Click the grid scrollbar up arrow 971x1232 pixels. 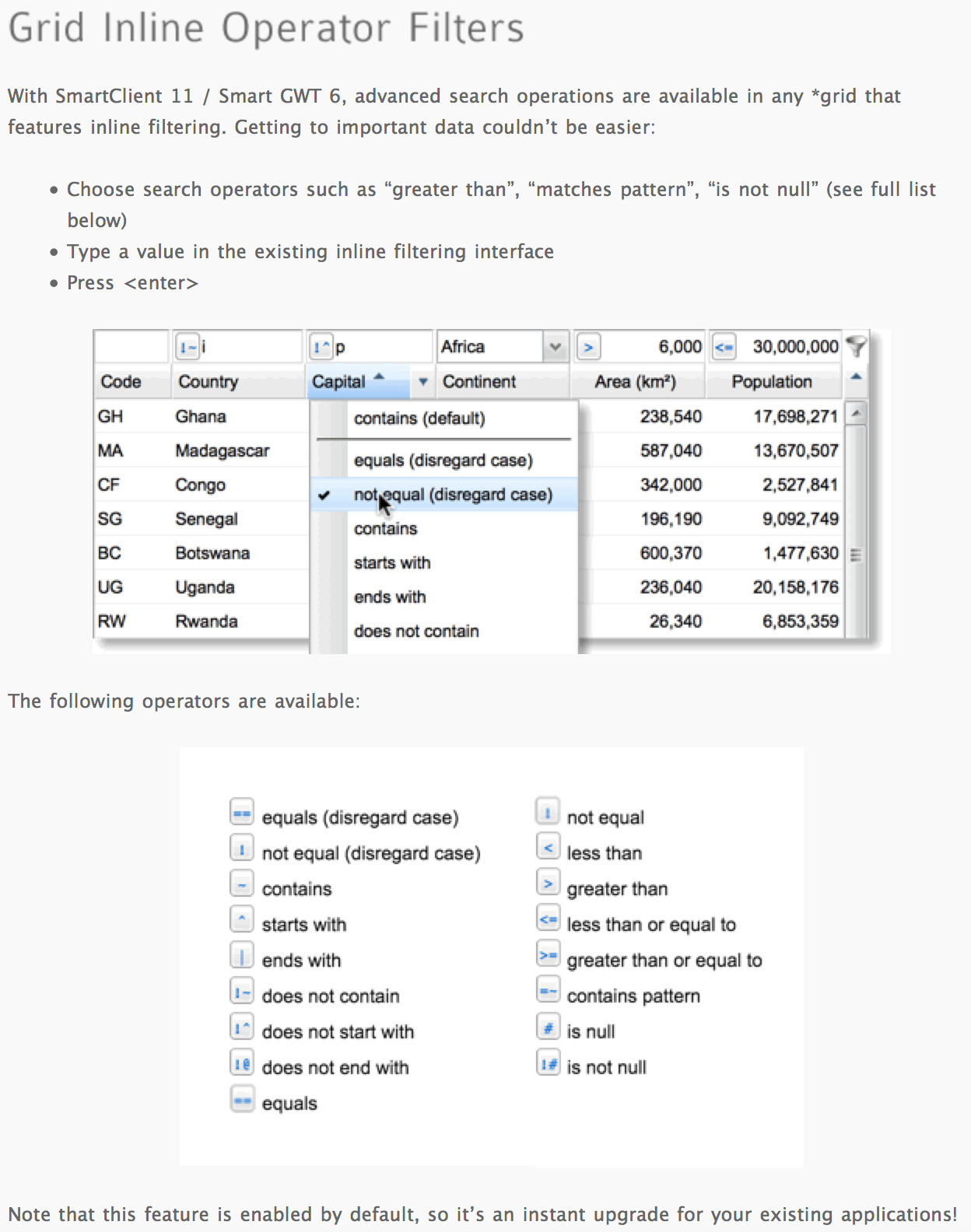pyautogui.click(x=855, y=413)
